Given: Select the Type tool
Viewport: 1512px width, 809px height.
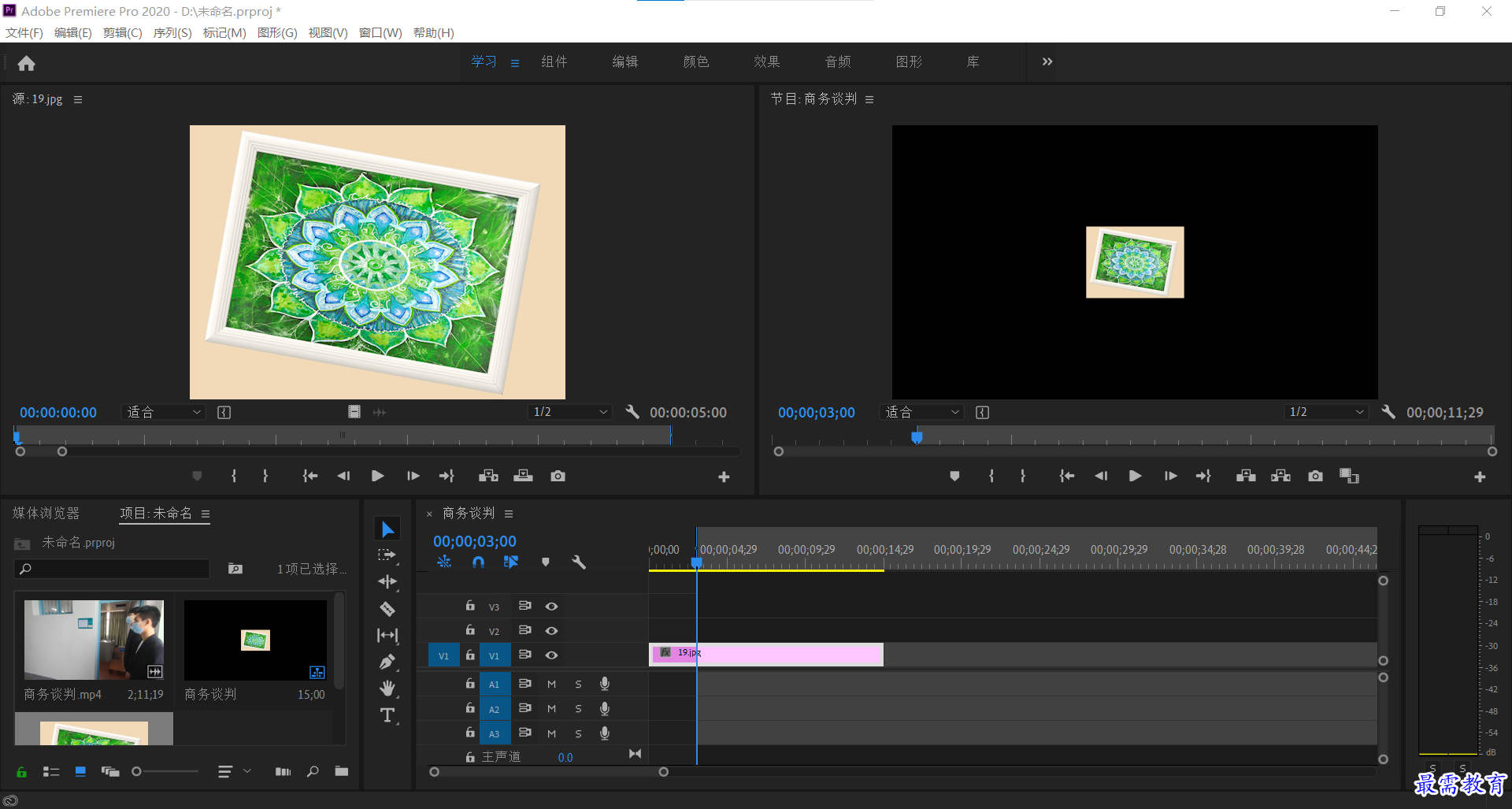Looking at the screenshot, I should pyautogui.click(x=387, y=715).
